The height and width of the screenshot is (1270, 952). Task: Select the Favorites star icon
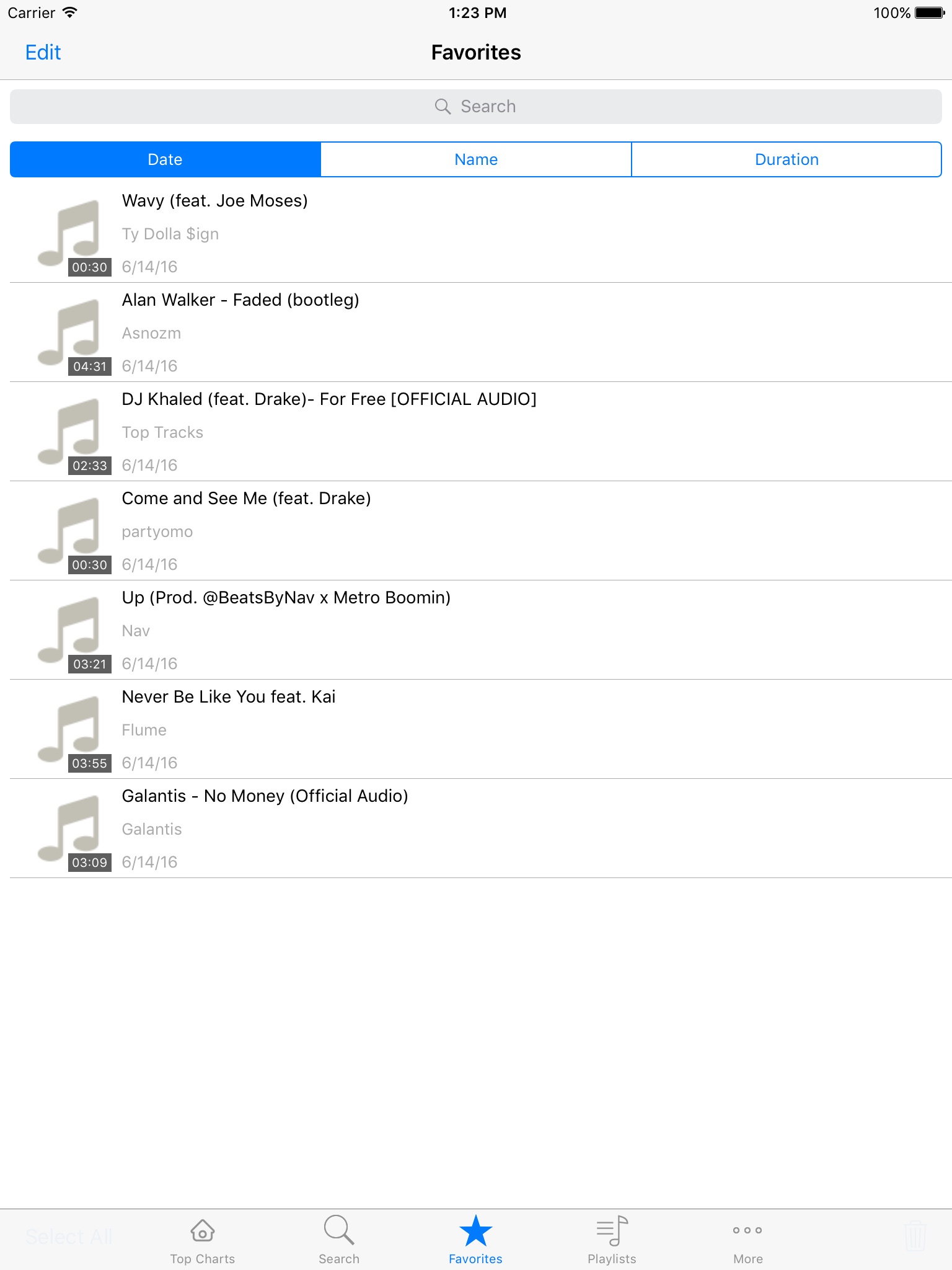point(476,1230)
